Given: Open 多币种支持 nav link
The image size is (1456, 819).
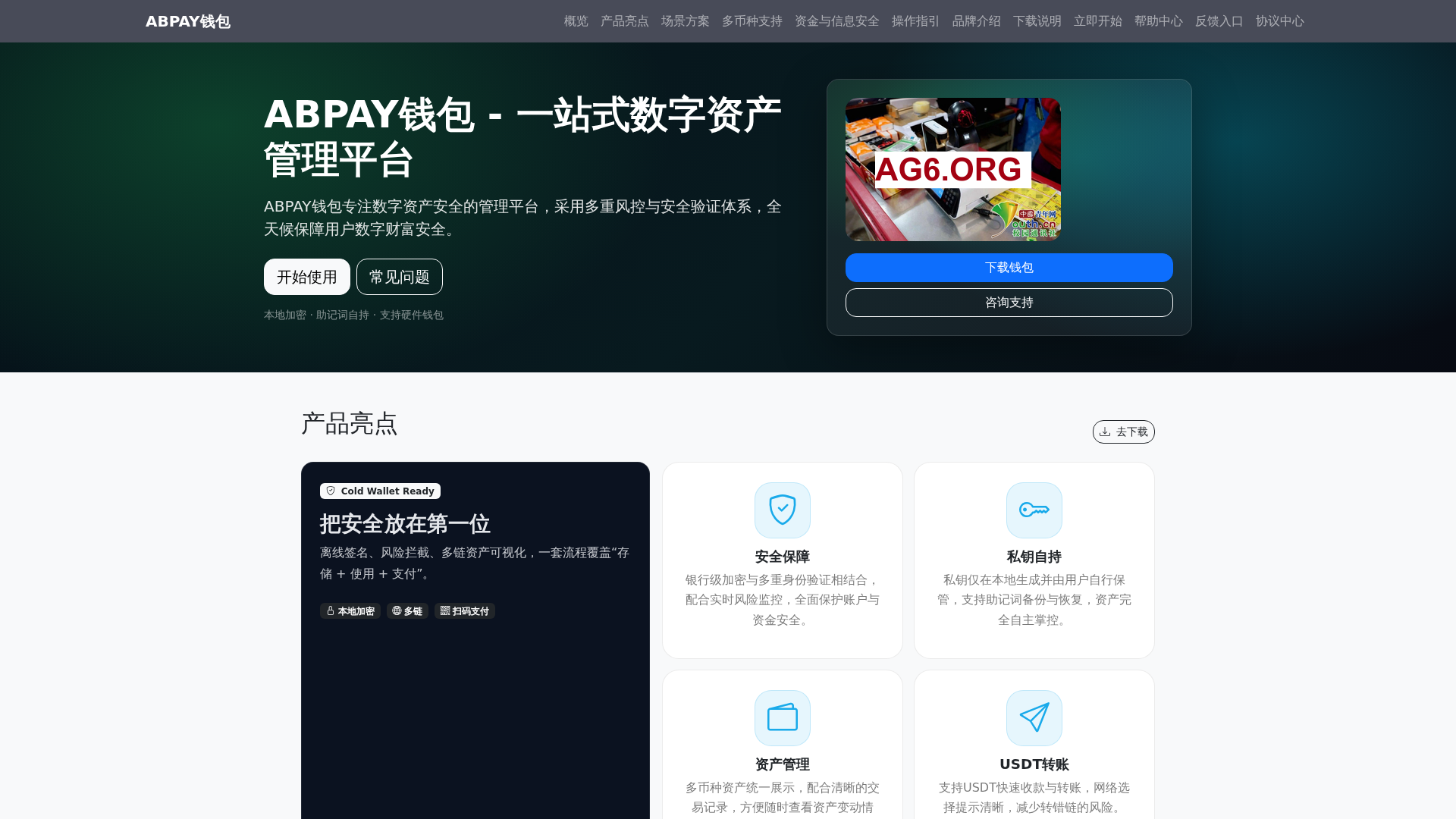Looking at the screenshot, I should pyautogui.click(x=752, y=21).
